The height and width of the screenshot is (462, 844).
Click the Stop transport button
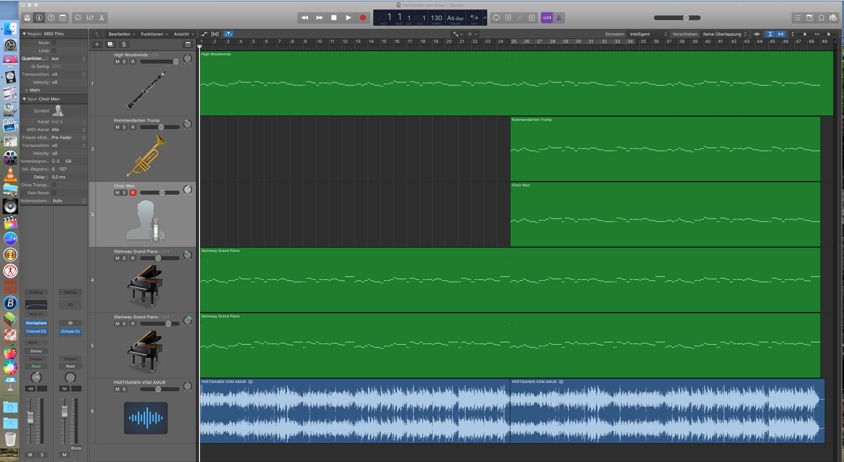coord(334,18)
